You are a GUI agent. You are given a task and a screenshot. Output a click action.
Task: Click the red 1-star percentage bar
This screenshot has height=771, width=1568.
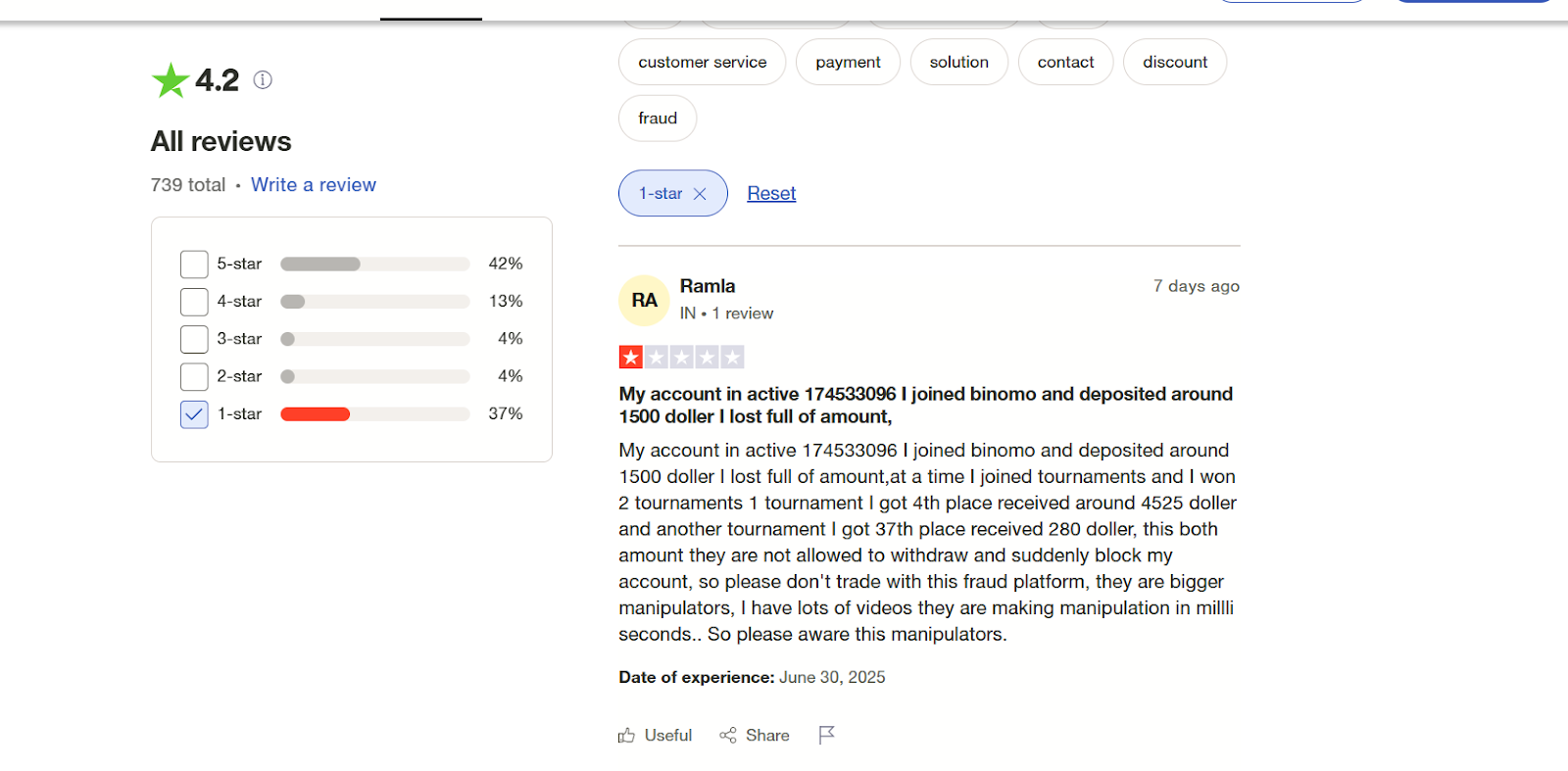point(316,414)
